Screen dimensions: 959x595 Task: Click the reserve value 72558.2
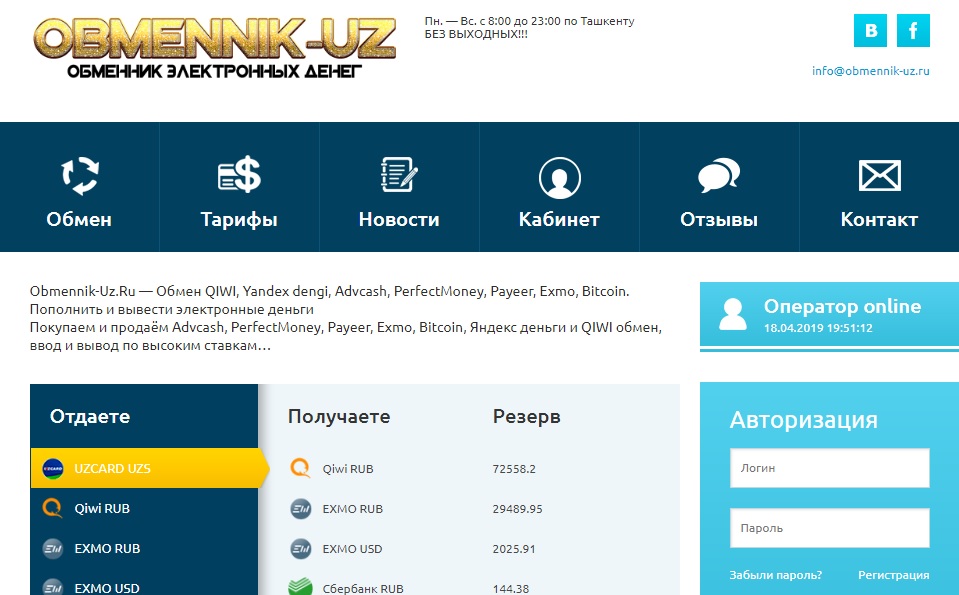(x=514, y=469)
